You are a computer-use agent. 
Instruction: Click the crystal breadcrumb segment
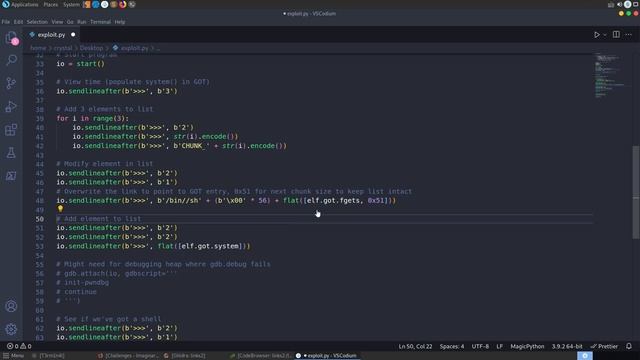tap(63, 48)
